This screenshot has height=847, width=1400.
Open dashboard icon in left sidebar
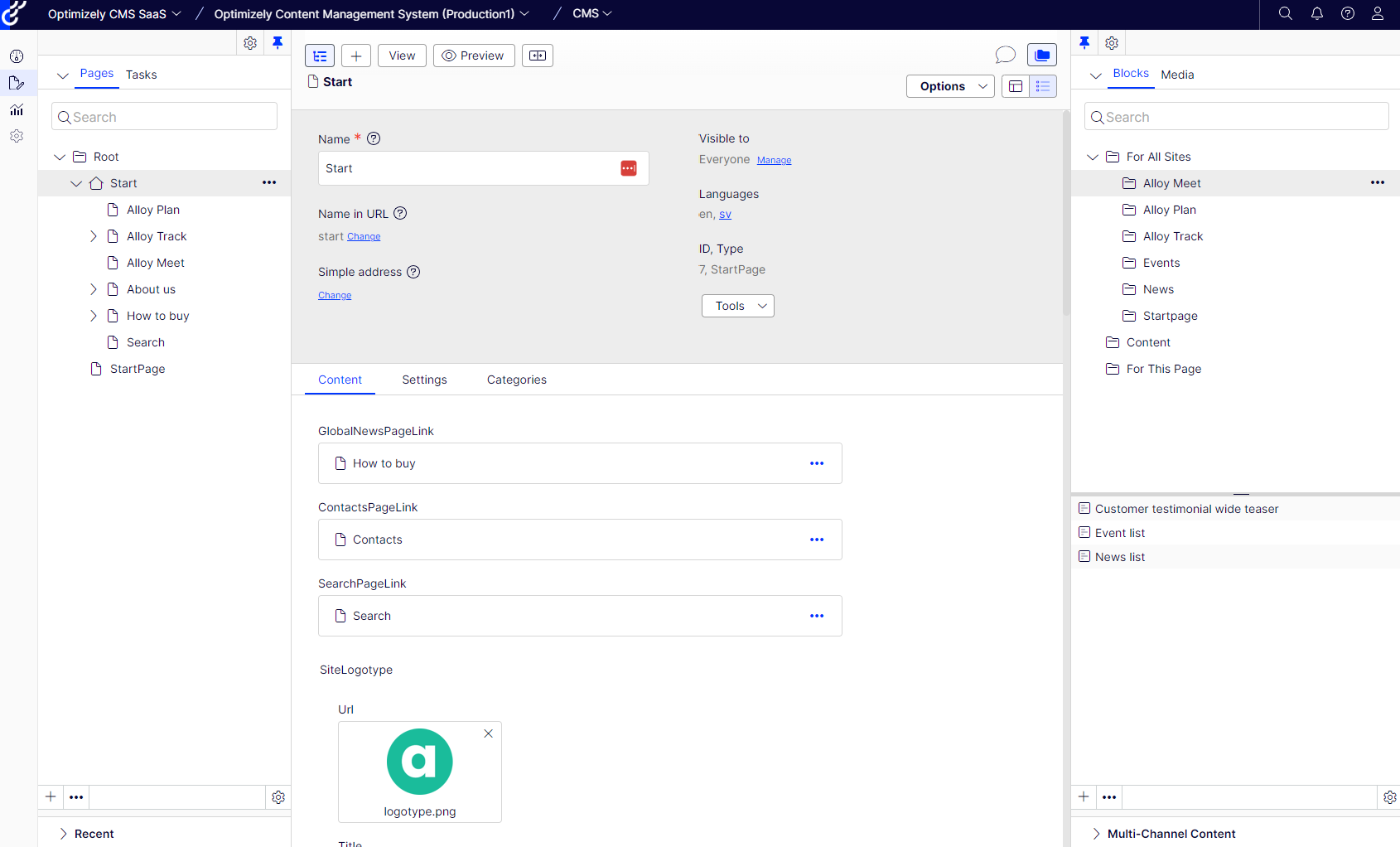coord(17,56)
